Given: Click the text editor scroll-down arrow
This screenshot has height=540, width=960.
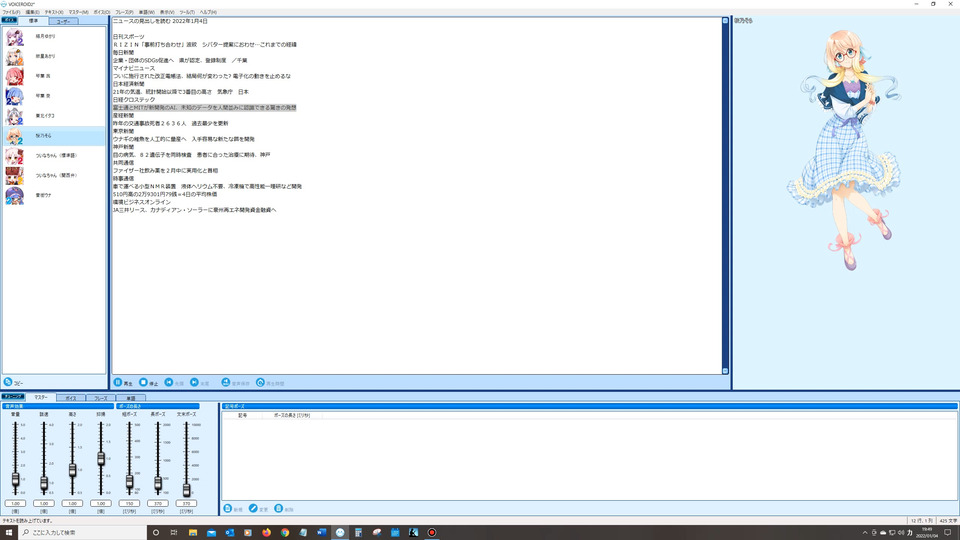Looking at the screenshot, I should point(726,370).
